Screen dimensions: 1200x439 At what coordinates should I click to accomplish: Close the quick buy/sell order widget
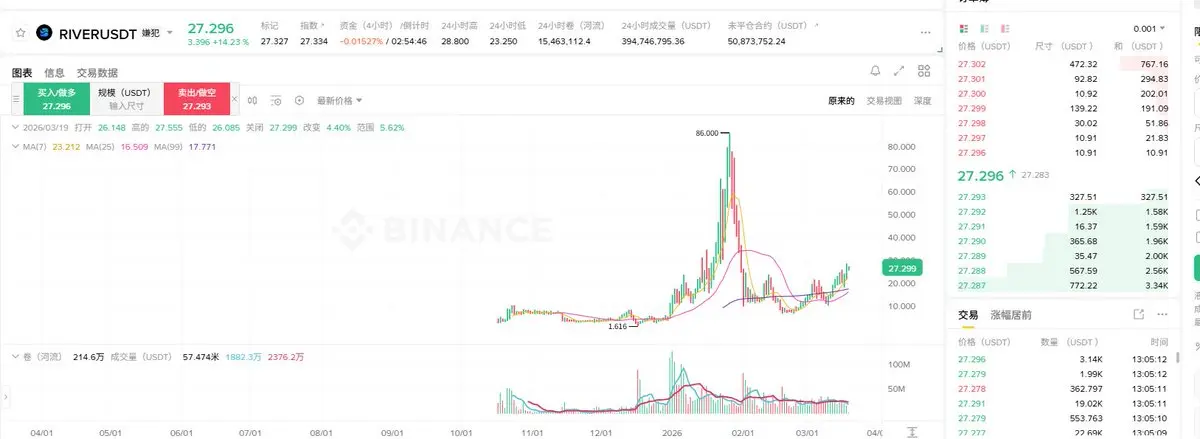point(236,100)
